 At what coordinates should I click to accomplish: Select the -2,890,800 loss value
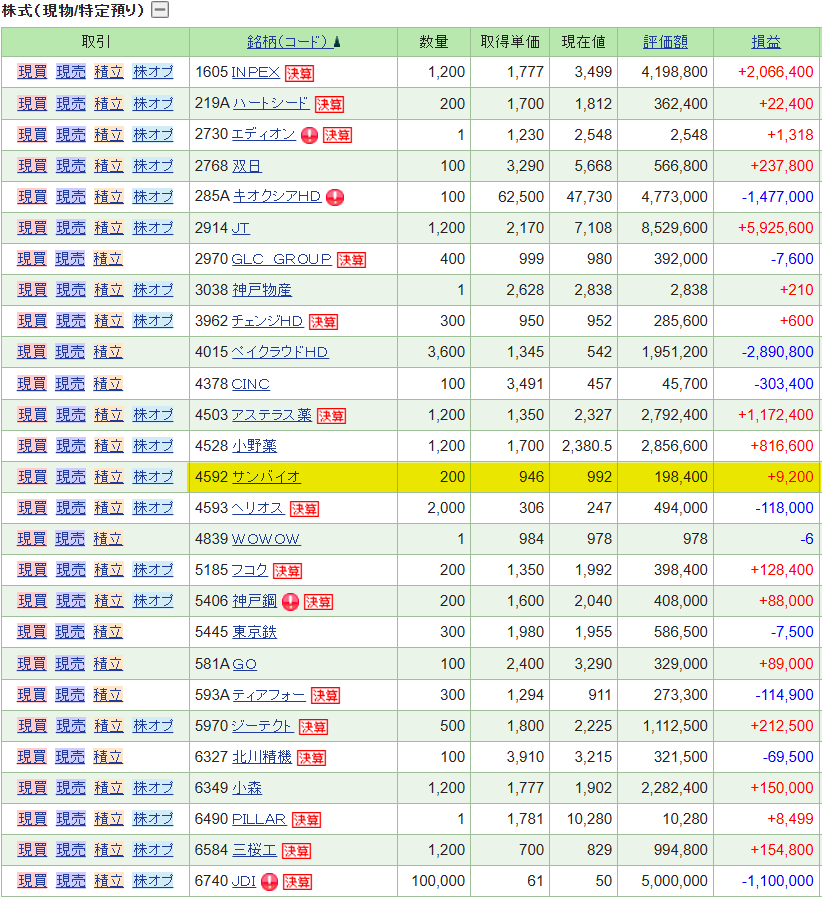(x=777, y=352)
